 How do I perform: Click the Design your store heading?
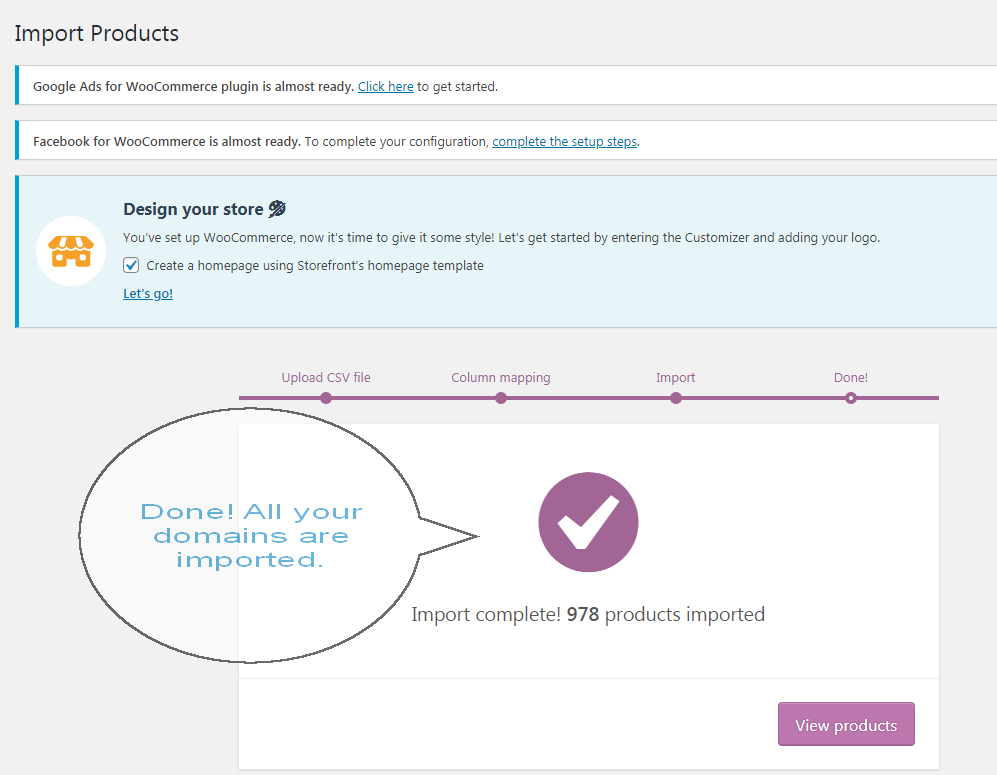coord(193,209)
